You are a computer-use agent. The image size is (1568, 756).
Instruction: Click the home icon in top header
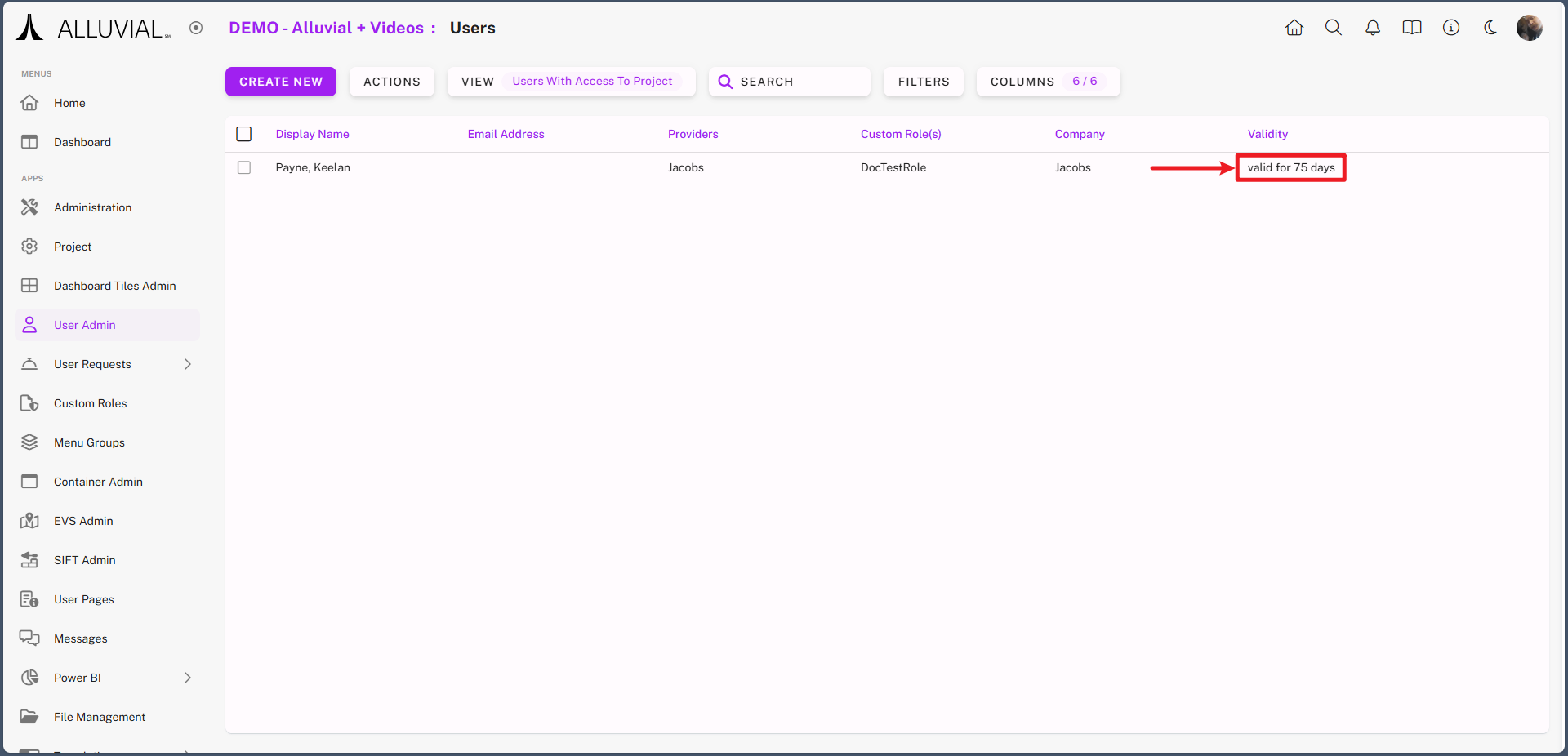1294,28
